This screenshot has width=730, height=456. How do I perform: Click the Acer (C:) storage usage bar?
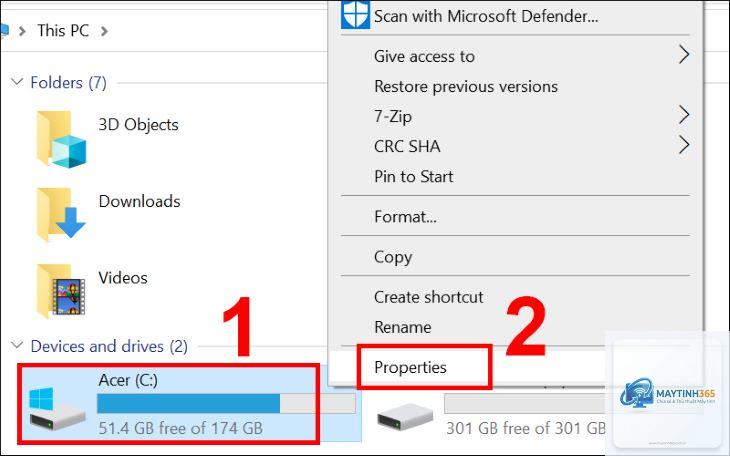[x=226, y=403]
